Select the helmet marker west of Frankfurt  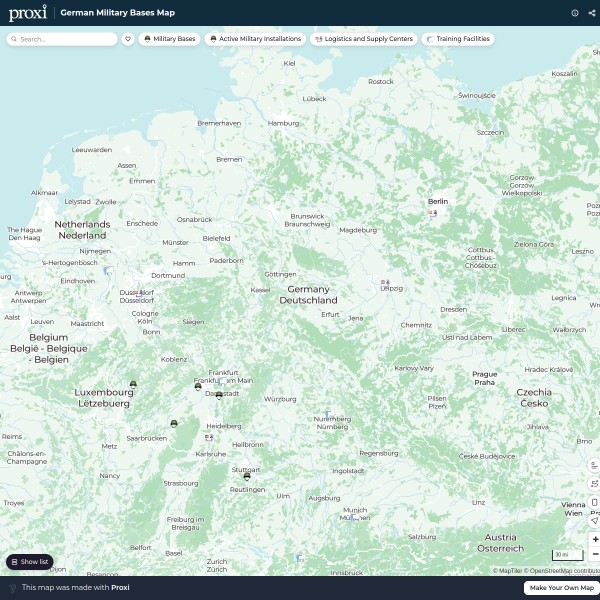198,386
